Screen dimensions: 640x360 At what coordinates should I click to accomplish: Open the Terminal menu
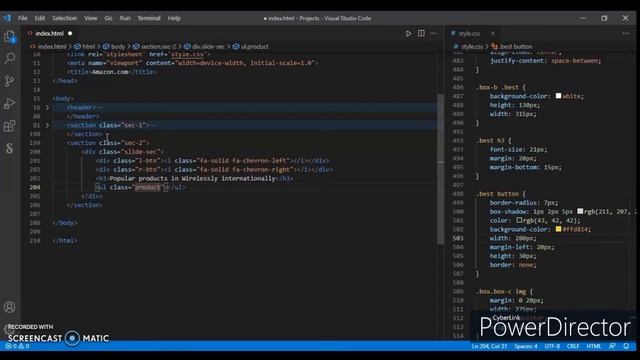point(149,18)
